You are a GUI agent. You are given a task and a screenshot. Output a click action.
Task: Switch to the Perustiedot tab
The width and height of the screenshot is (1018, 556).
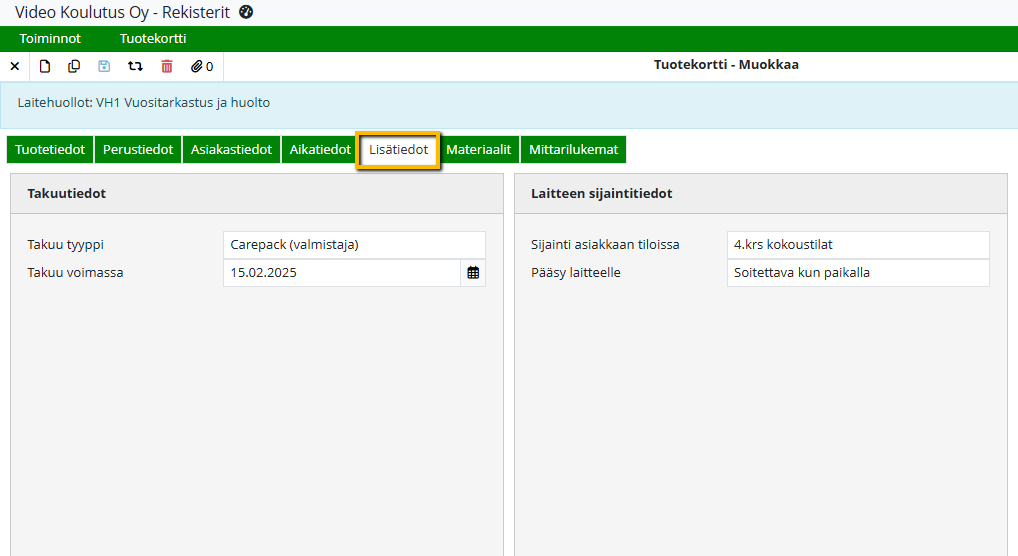click(x=138, y=149)
